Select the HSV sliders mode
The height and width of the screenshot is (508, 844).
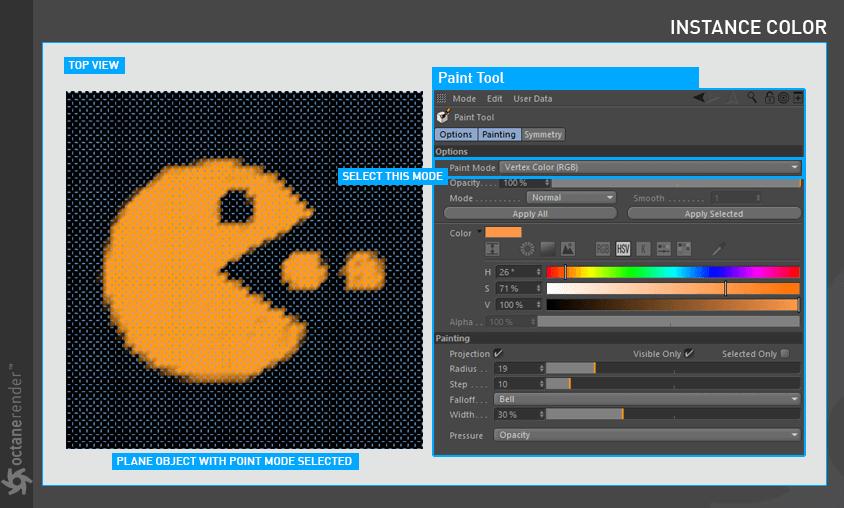(x=623, y=249)
